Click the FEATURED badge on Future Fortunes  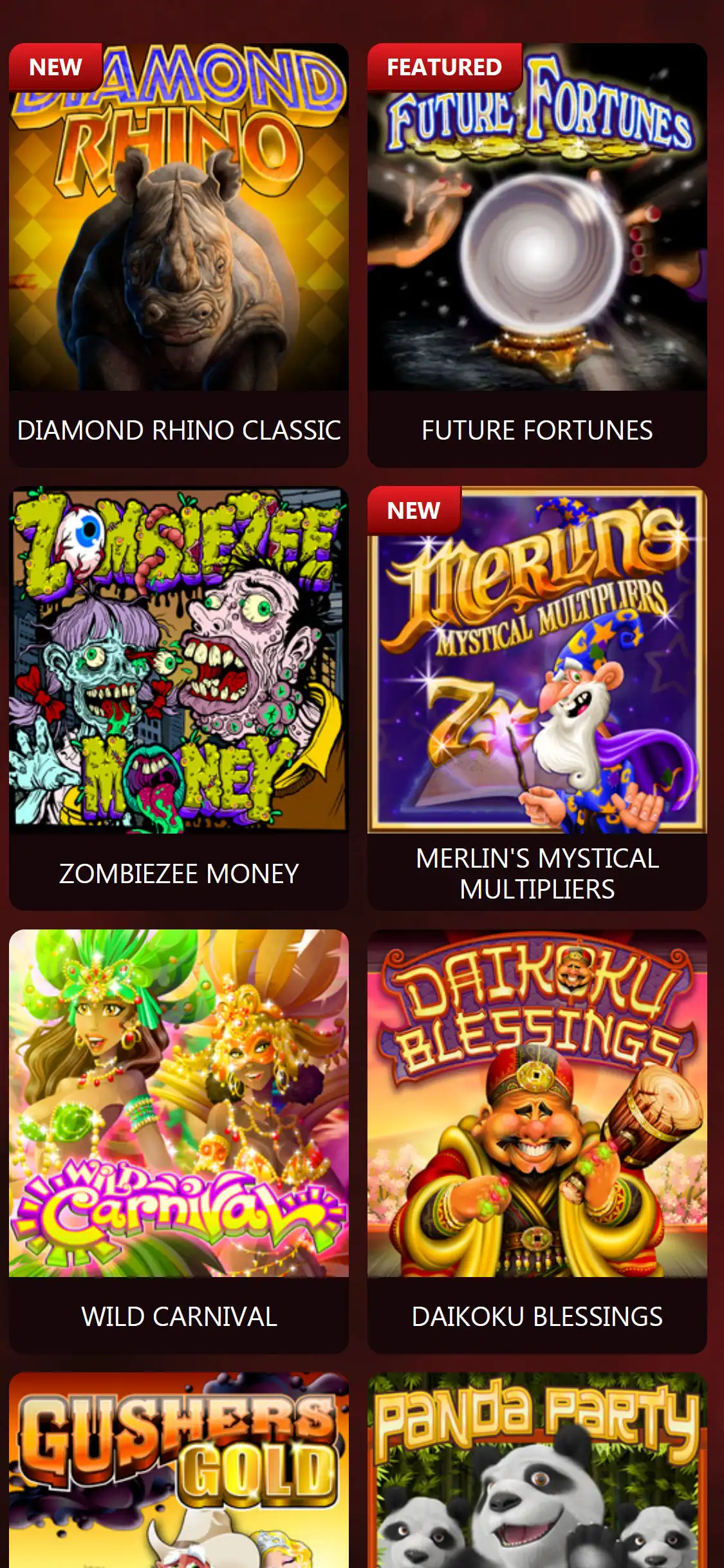pos(444,67)
